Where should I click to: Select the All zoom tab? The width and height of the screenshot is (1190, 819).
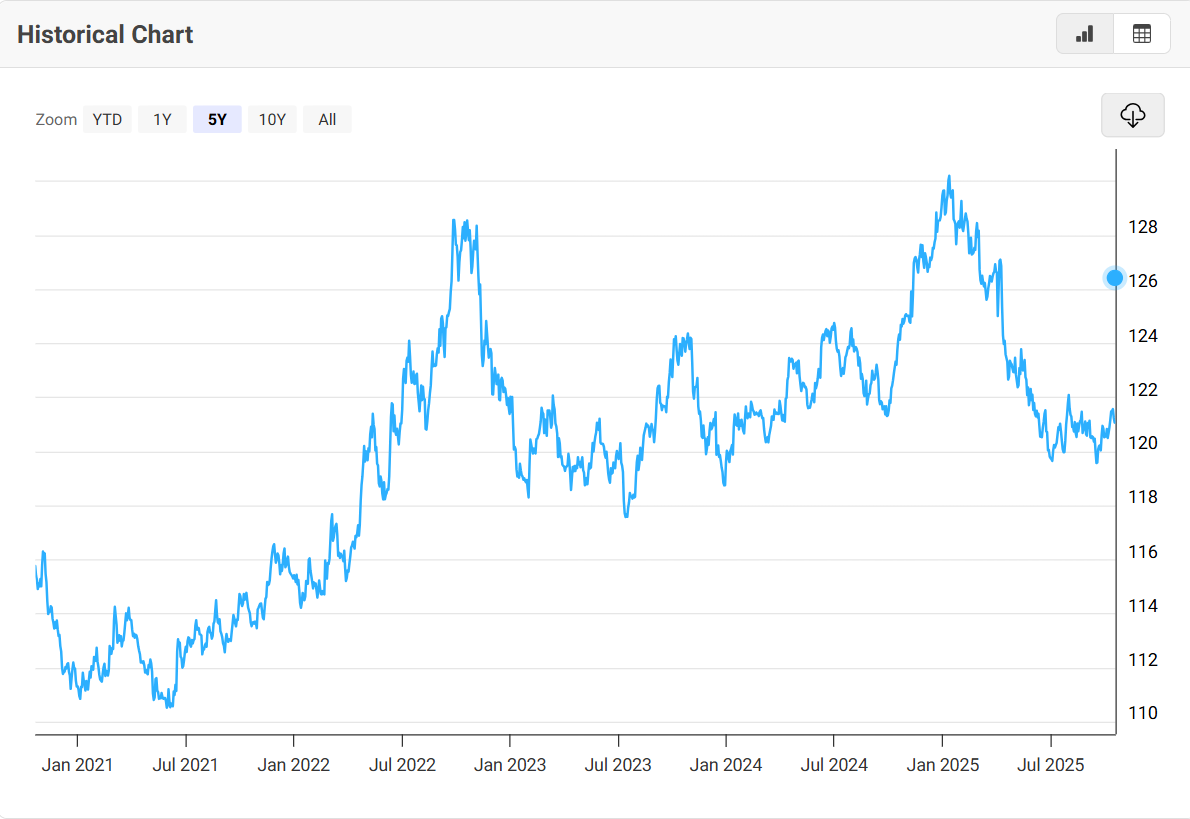pyautogui.click(x=327, y=119)
